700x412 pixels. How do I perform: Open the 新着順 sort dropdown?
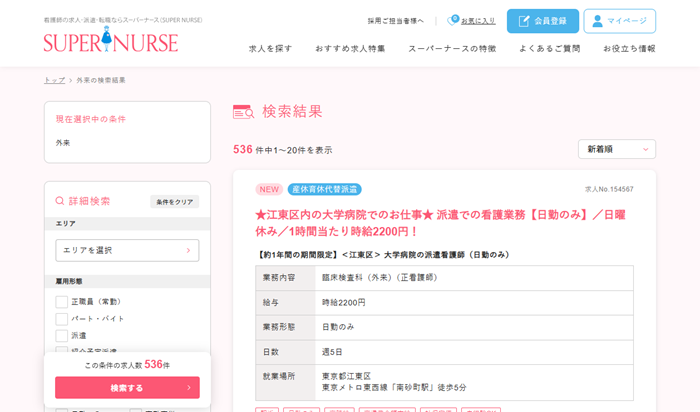pyautogui.click(x=617, y=149)
